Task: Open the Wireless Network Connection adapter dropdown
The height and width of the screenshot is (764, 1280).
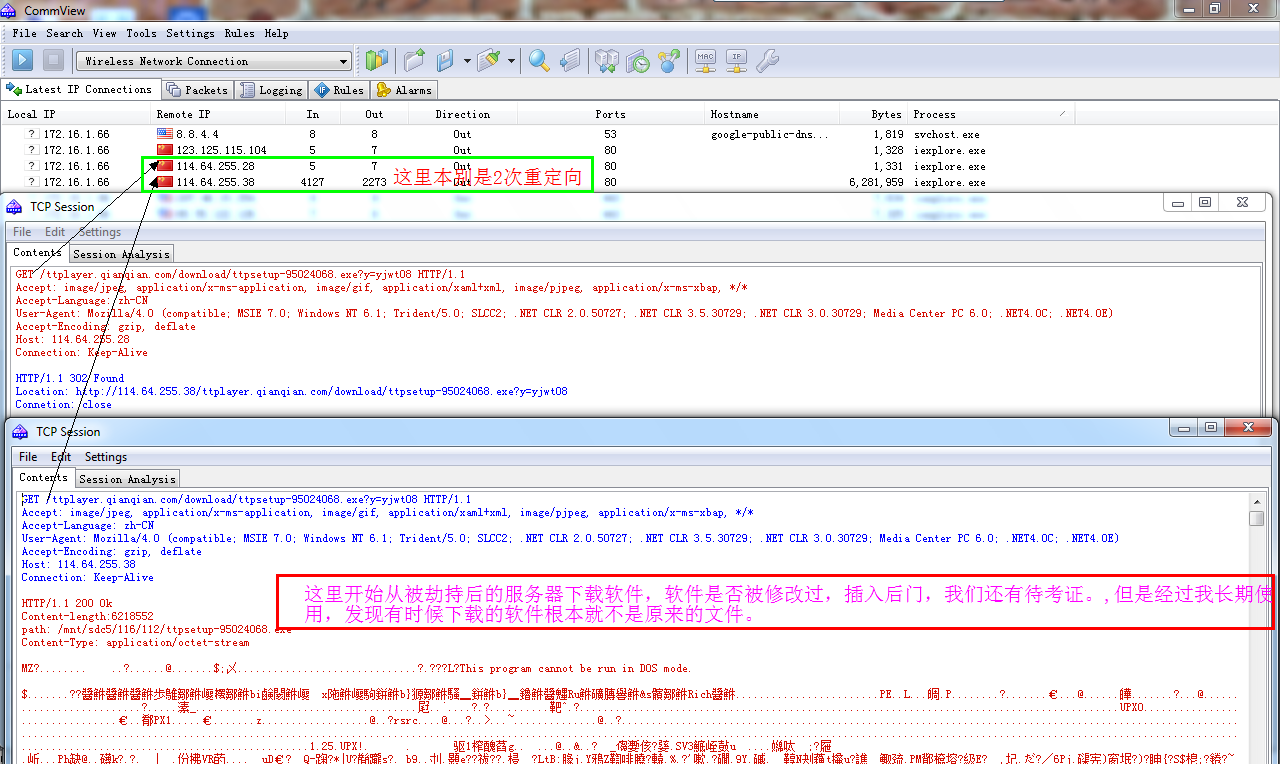Action: click(214, 61)
